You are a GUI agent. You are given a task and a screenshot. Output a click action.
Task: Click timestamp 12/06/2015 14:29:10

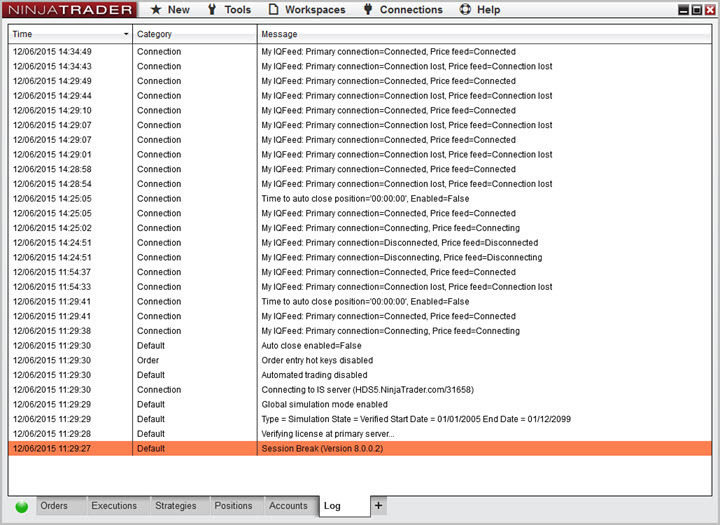pos(52,110)
